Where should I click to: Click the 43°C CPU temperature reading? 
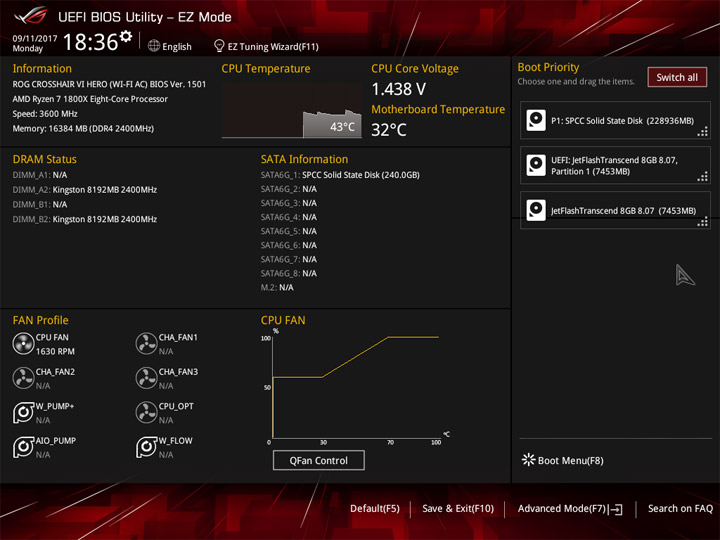pyautogui.click(x=342, y=127)
